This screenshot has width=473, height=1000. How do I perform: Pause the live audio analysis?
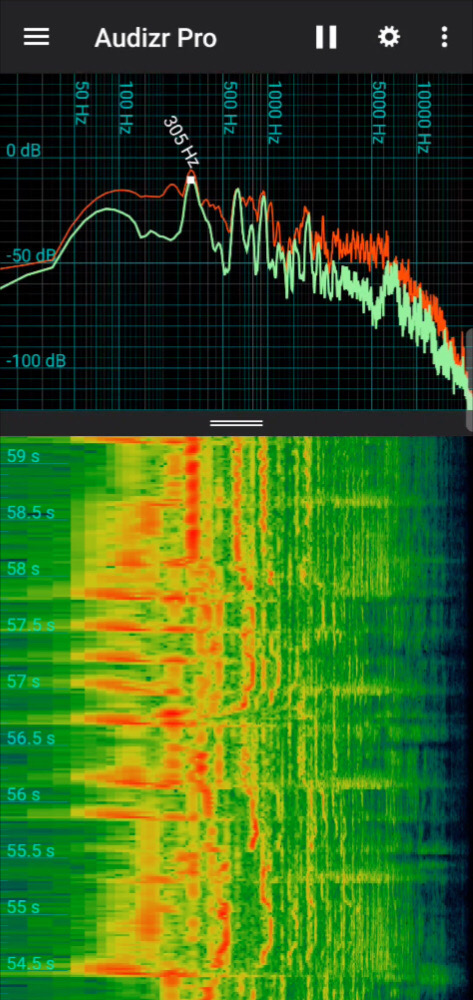pos(326,38)
